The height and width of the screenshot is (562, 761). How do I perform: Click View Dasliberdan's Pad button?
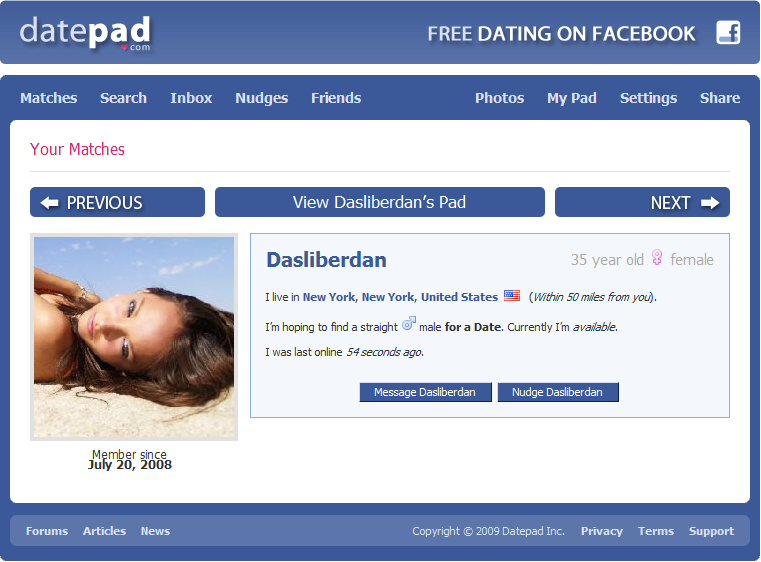[380, 202]
